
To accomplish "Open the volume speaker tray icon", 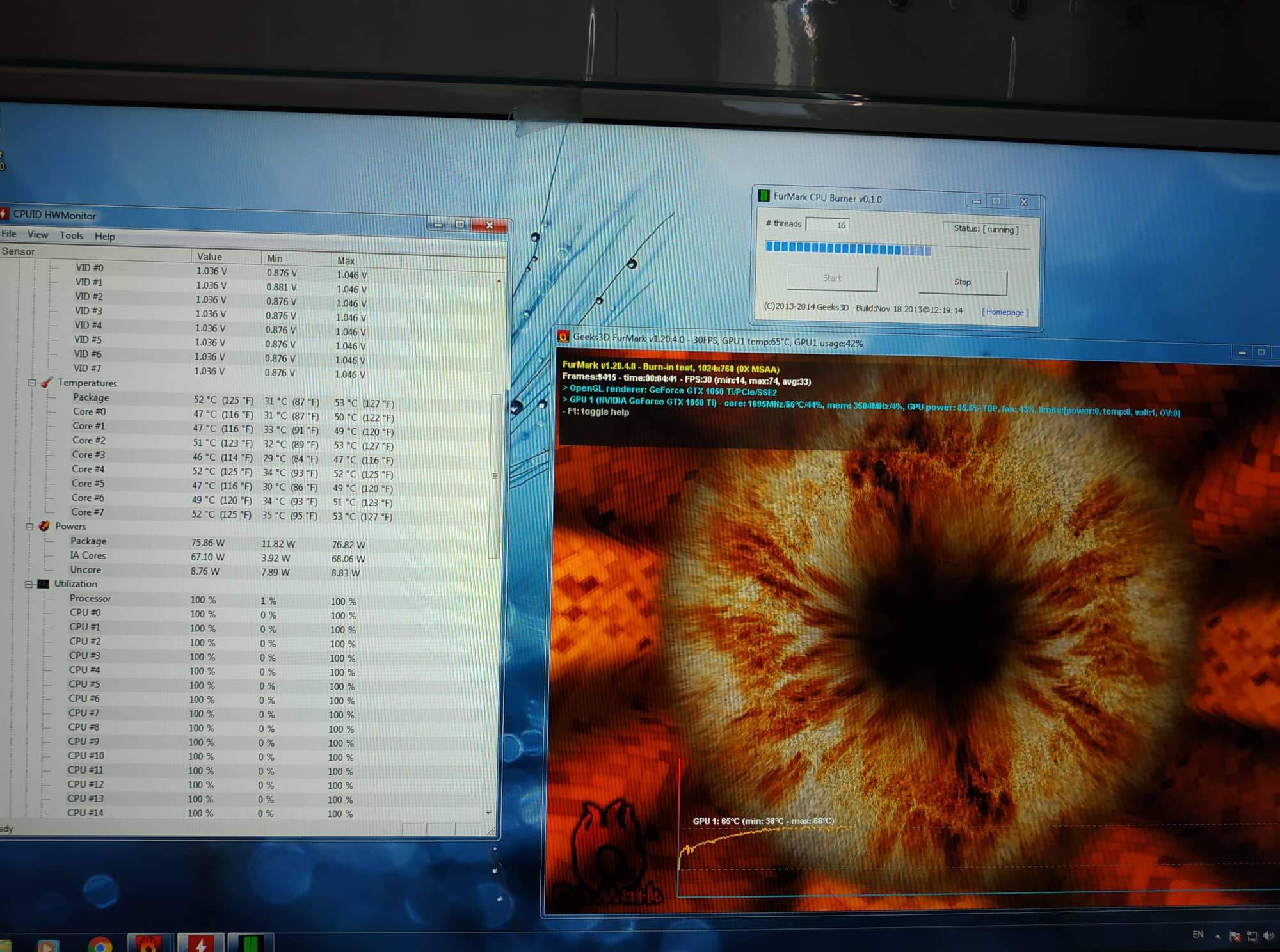I will pyautogui.click(x=1270, y=936).
